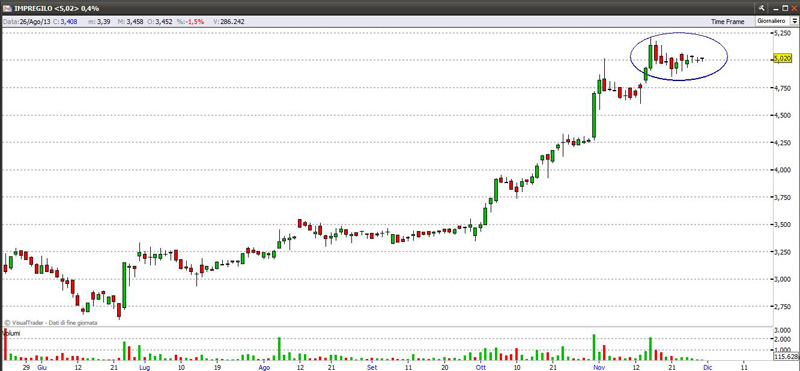Screen dimensions: 800x371
Task: Click the 3,250 price axis label
Action: (x=782, y=252)
